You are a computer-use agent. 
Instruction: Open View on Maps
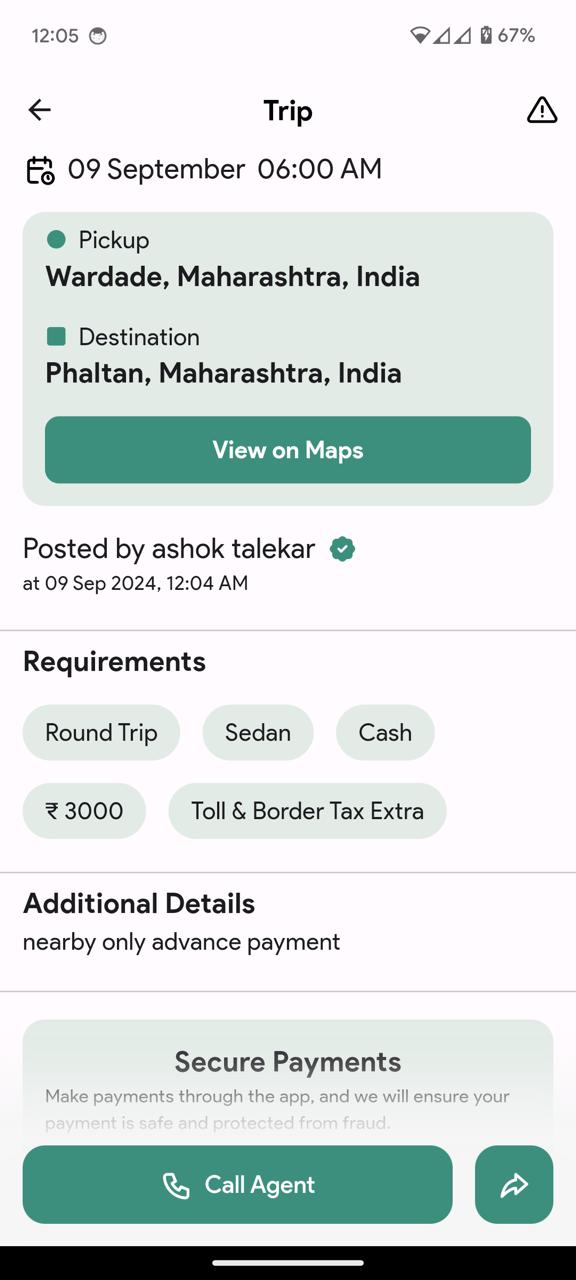point(288,450)
